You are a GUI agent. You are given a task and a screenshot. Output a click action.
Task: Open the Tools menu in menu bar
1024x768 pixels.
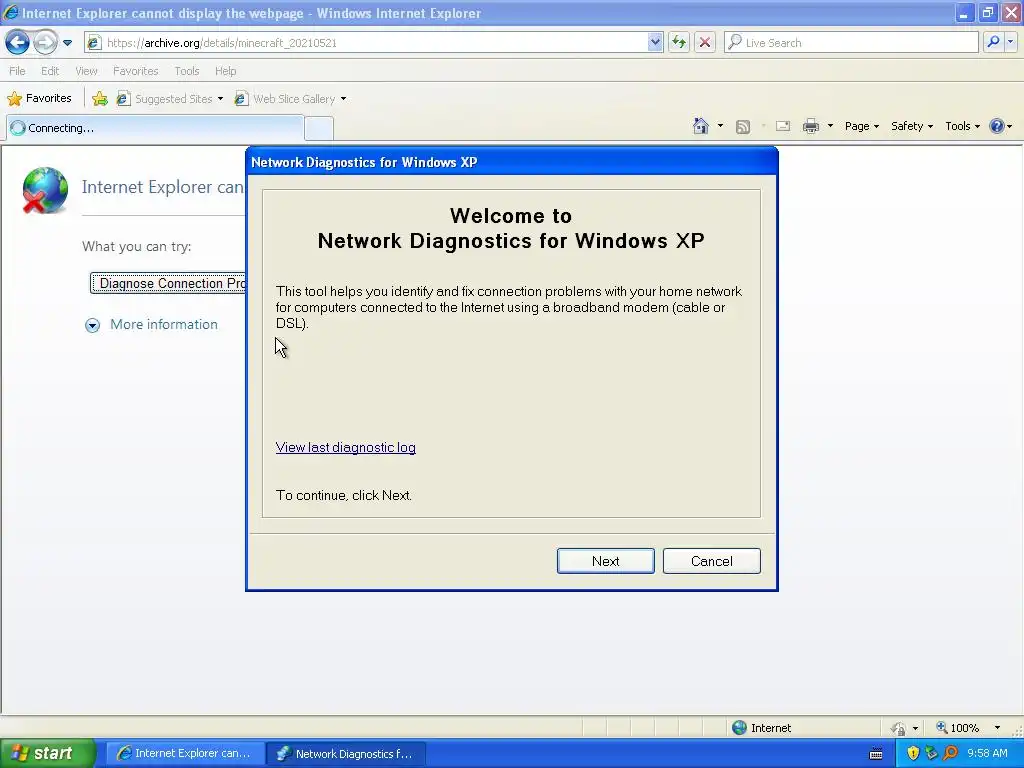pyautogui.click(x=187, y=71)
